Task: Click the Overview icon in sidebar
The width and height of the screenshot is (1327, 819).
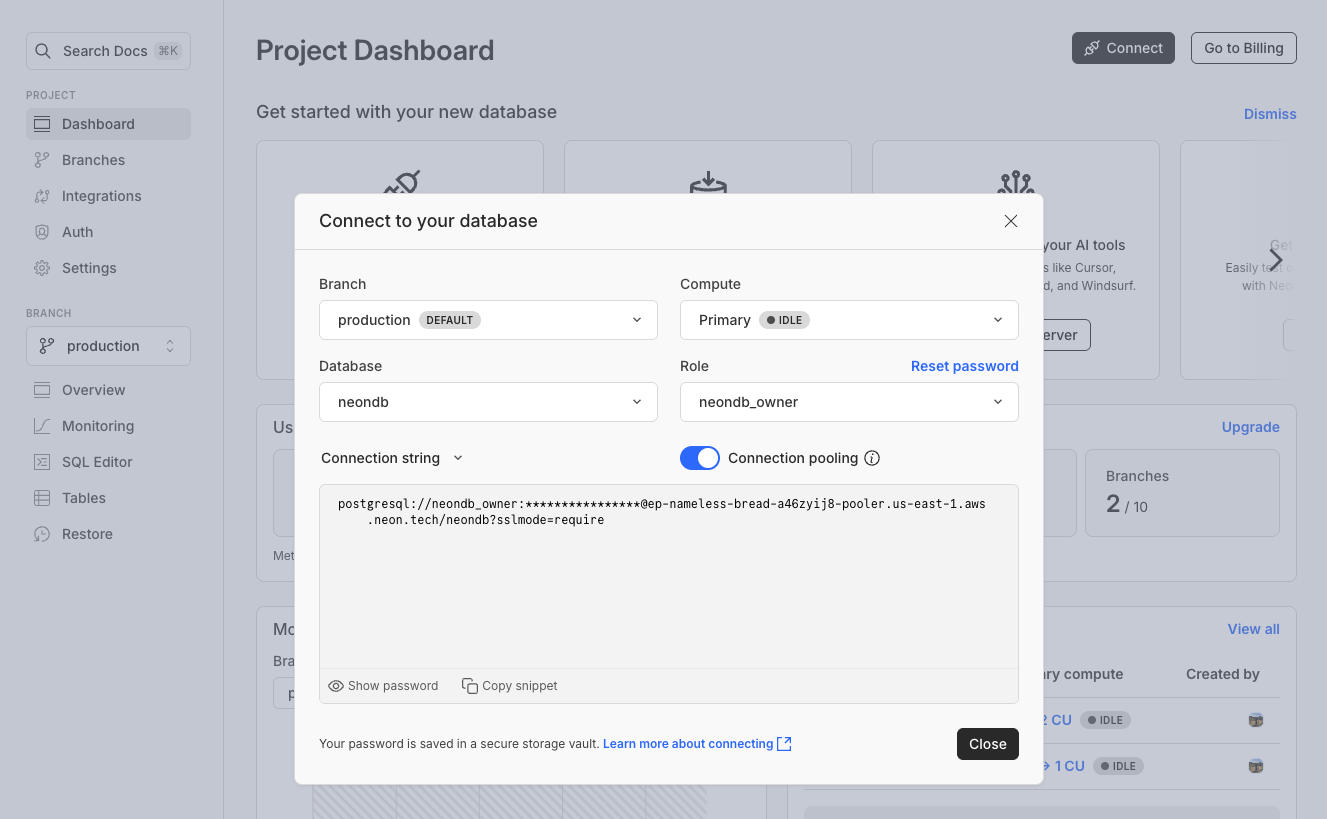Action: (42, 390)
